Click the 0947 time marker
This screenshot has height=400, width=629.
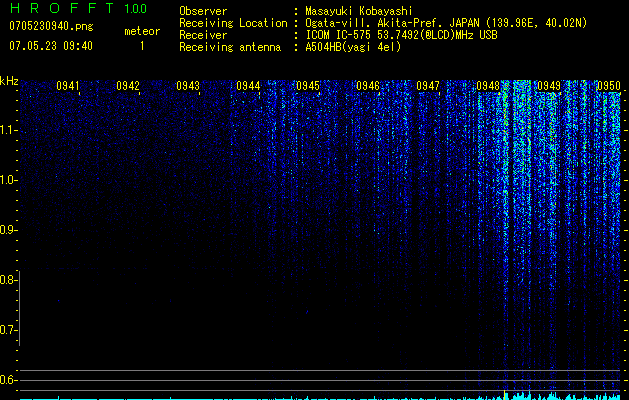pyautogui.click(x=428, y=86)
